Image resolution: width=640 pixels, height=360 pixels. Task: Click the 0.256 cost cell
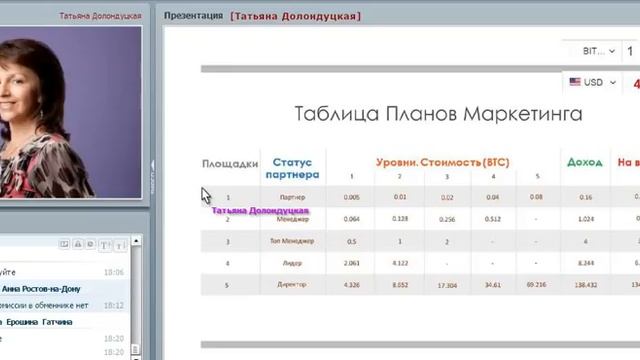pos(447,220)
